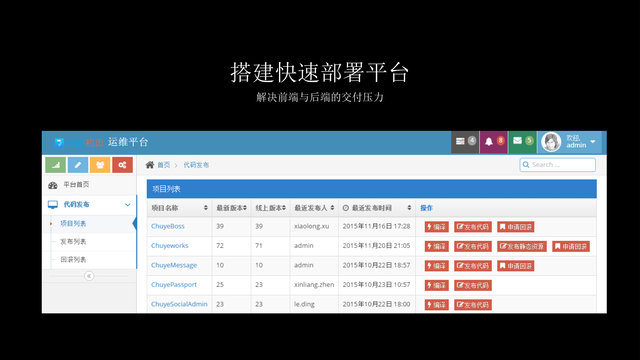Sort by 最近发布人 column
Viewport: 640px width, 360px height.
coord(314,208)
